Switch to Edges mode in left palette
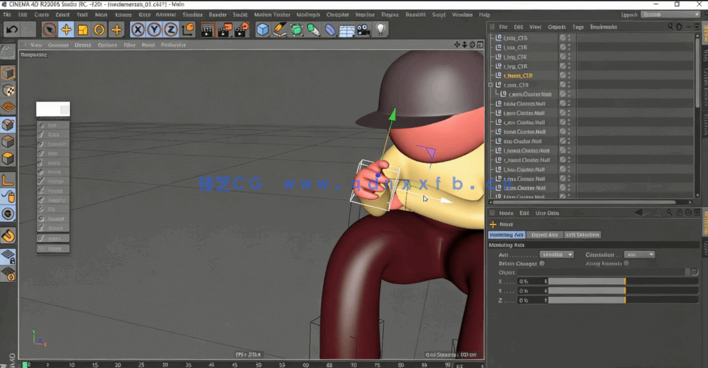 (x=8, y=141)
